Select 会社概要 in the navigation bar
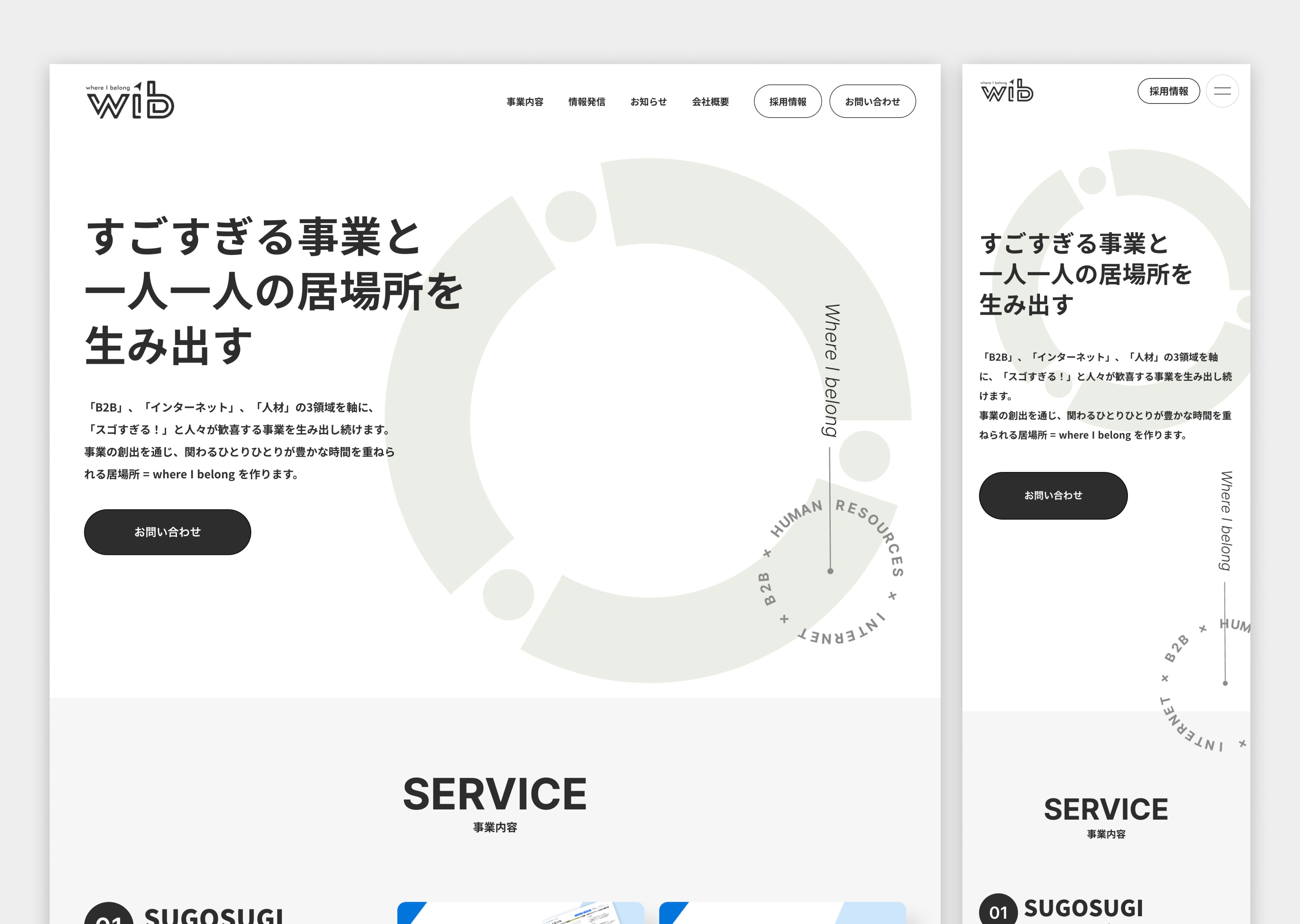 tap(710, 102)
